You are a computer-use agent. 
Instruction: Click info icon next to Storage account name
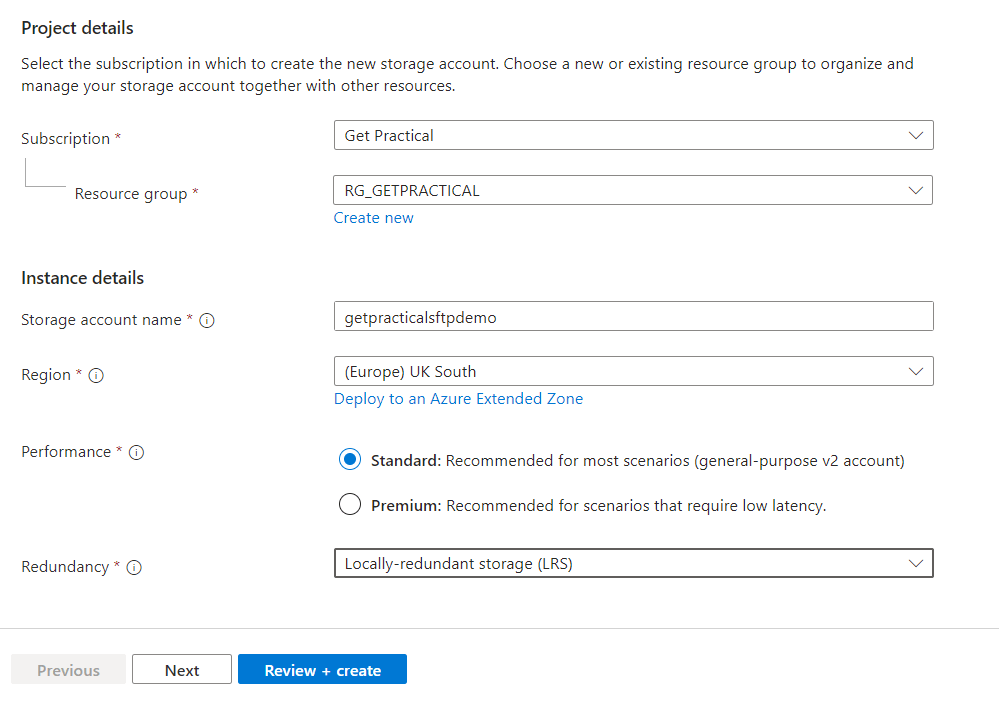pos(207,321)
